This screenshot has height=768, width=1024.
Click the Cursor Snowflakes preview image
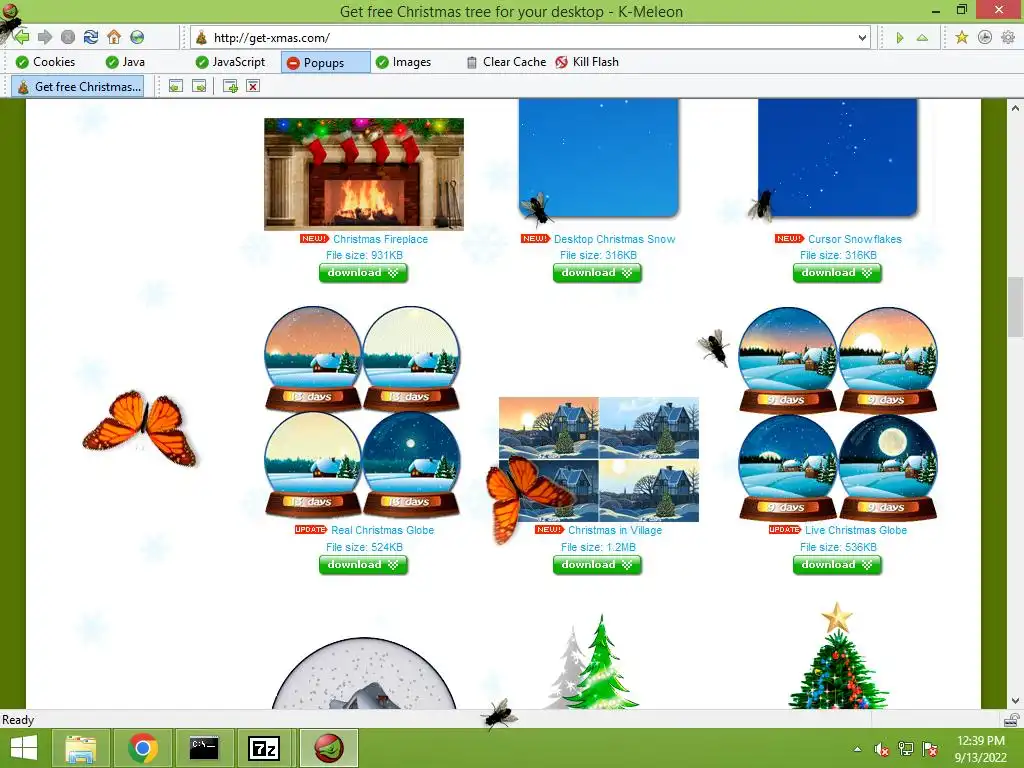point(838,158)
